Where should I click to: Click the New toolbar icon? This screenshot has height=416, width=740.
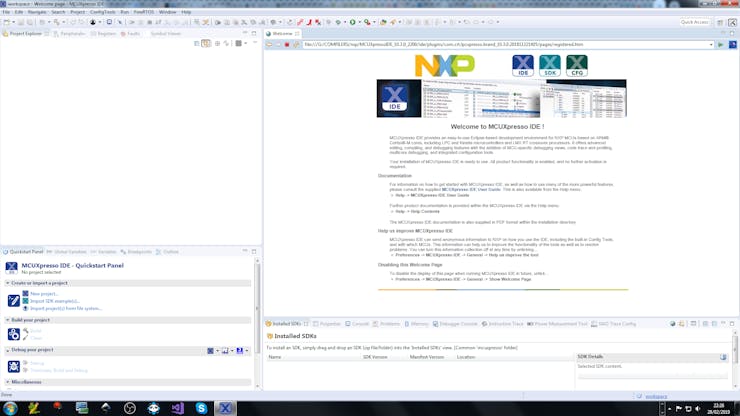tap(7, 22)
